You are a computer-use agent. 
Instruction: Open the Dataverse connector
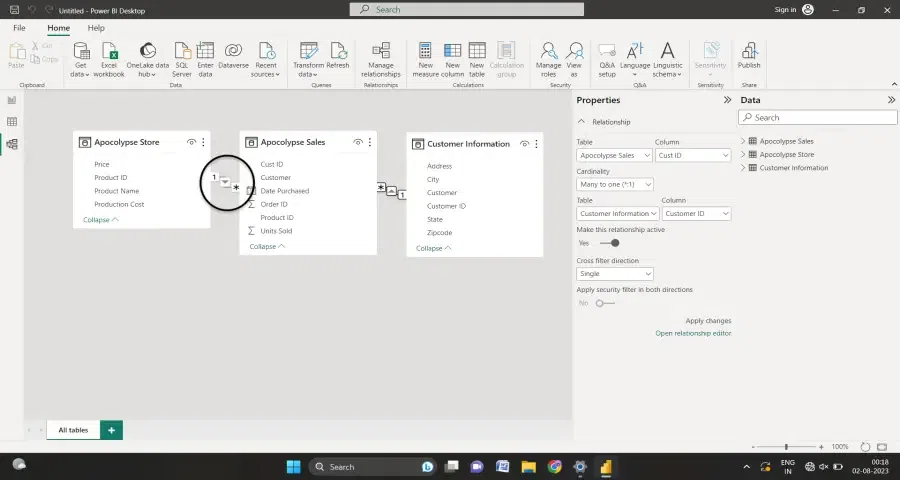pos(233,56)
